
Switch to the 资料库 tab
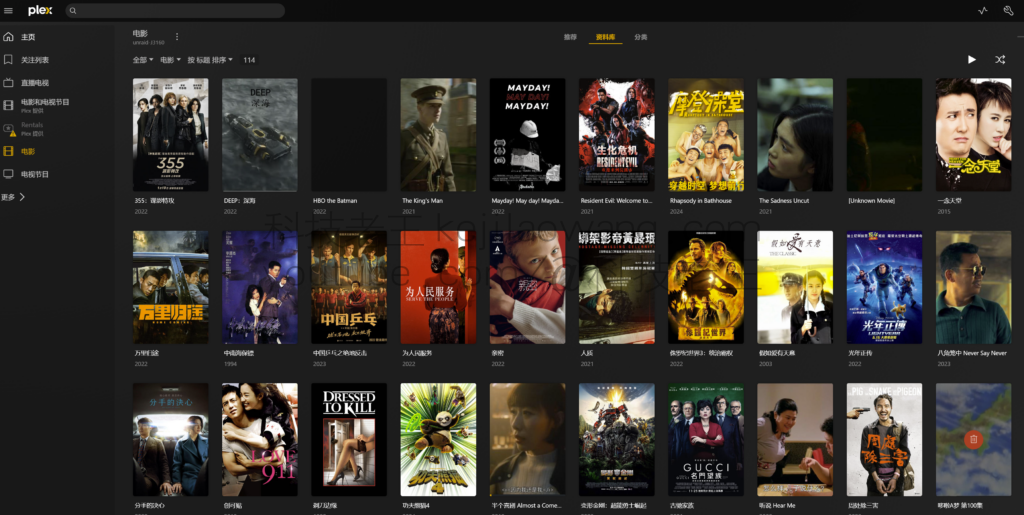click(x=605, y=37)
